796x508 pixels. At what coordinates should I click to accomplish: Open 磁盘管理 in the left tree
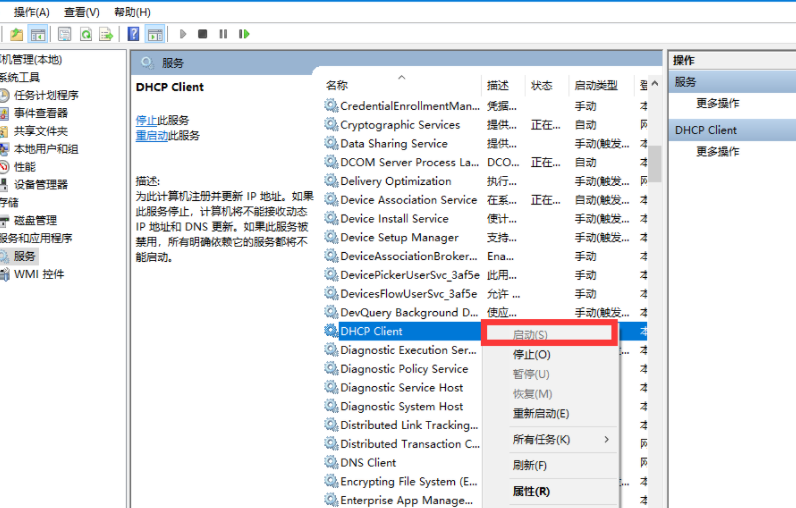tap(35, 220)
